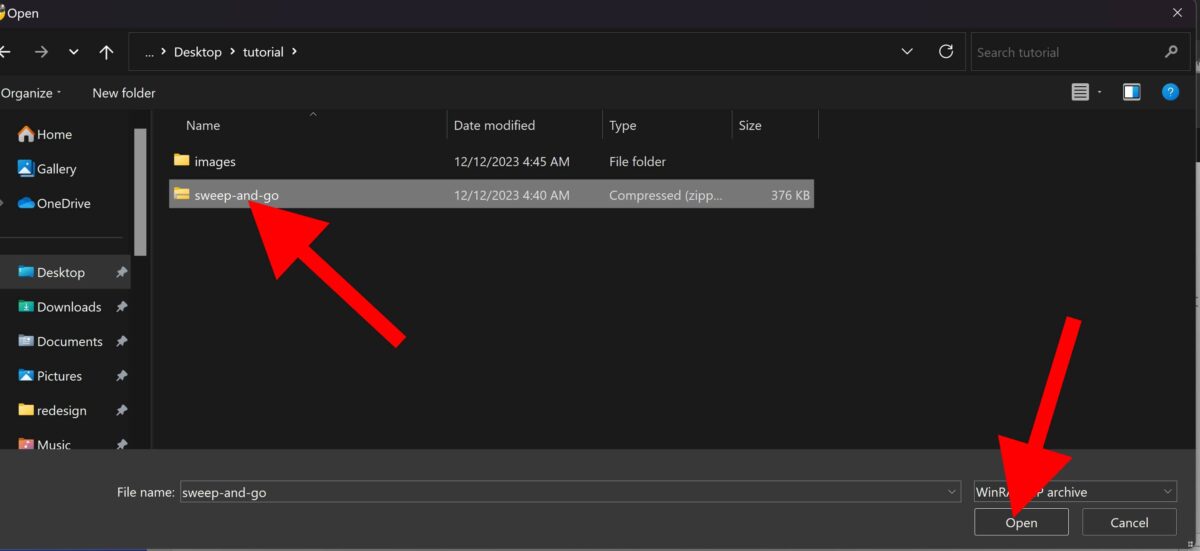
Task: Click the blue Help question mark icon
Action: click(1170, 92)
